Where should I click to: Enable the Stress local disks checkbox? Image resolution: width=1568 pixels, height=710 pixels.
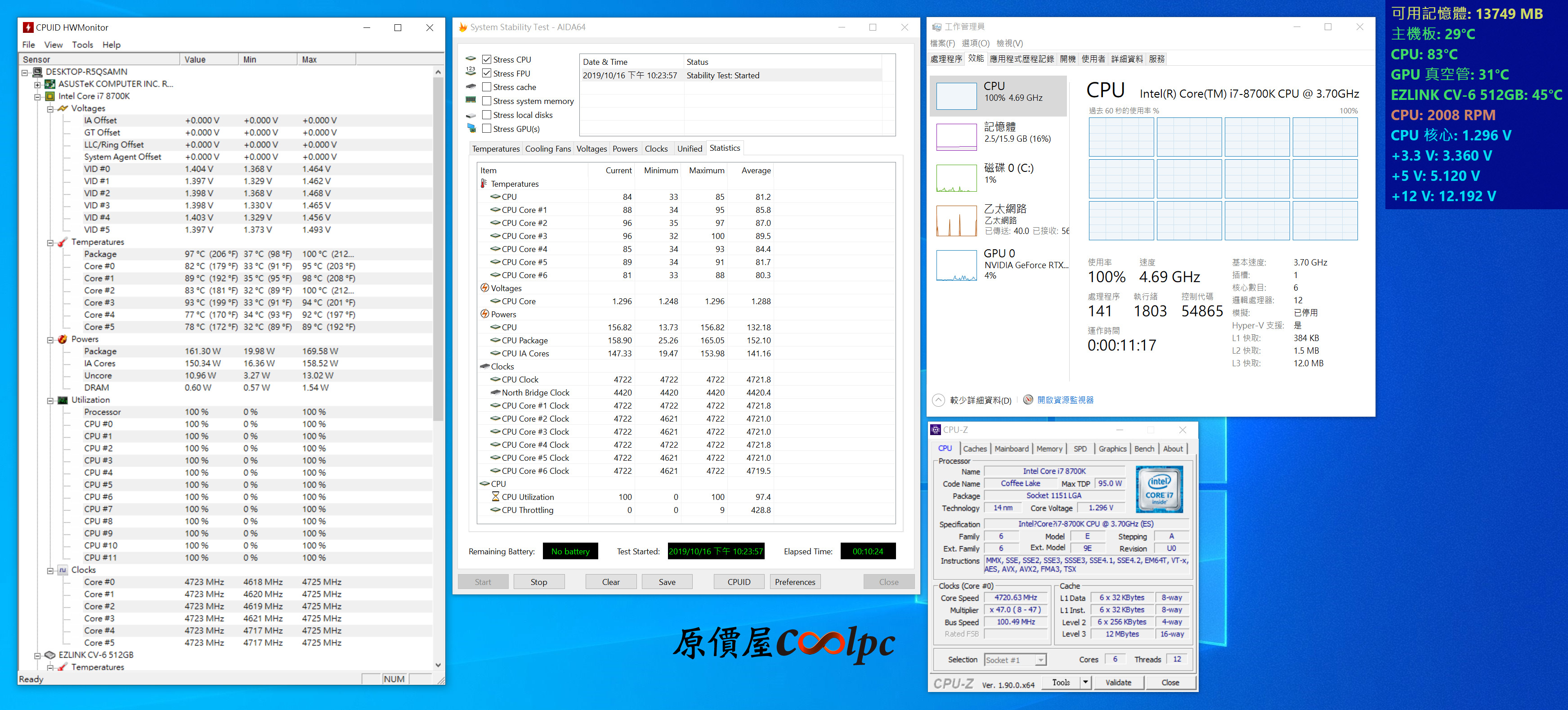coord(486,114)
